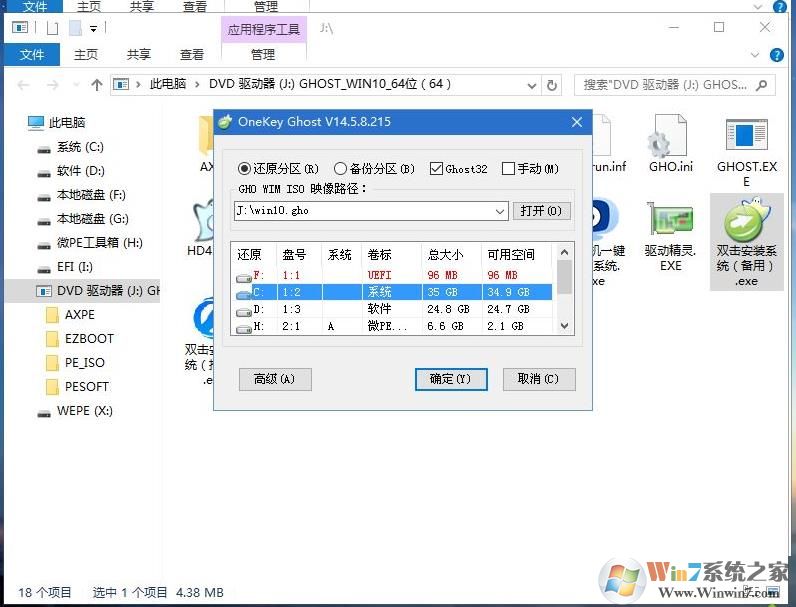
Task: Open the PESOFT folder in sidebar
Action: tap(77, 386)
